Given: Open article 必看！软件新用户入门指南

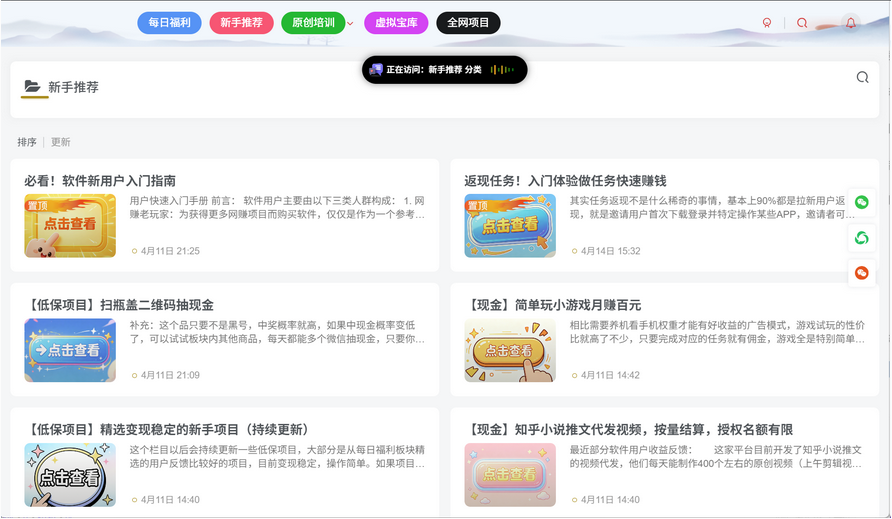Looking at the screenshot, I should 100,181.
